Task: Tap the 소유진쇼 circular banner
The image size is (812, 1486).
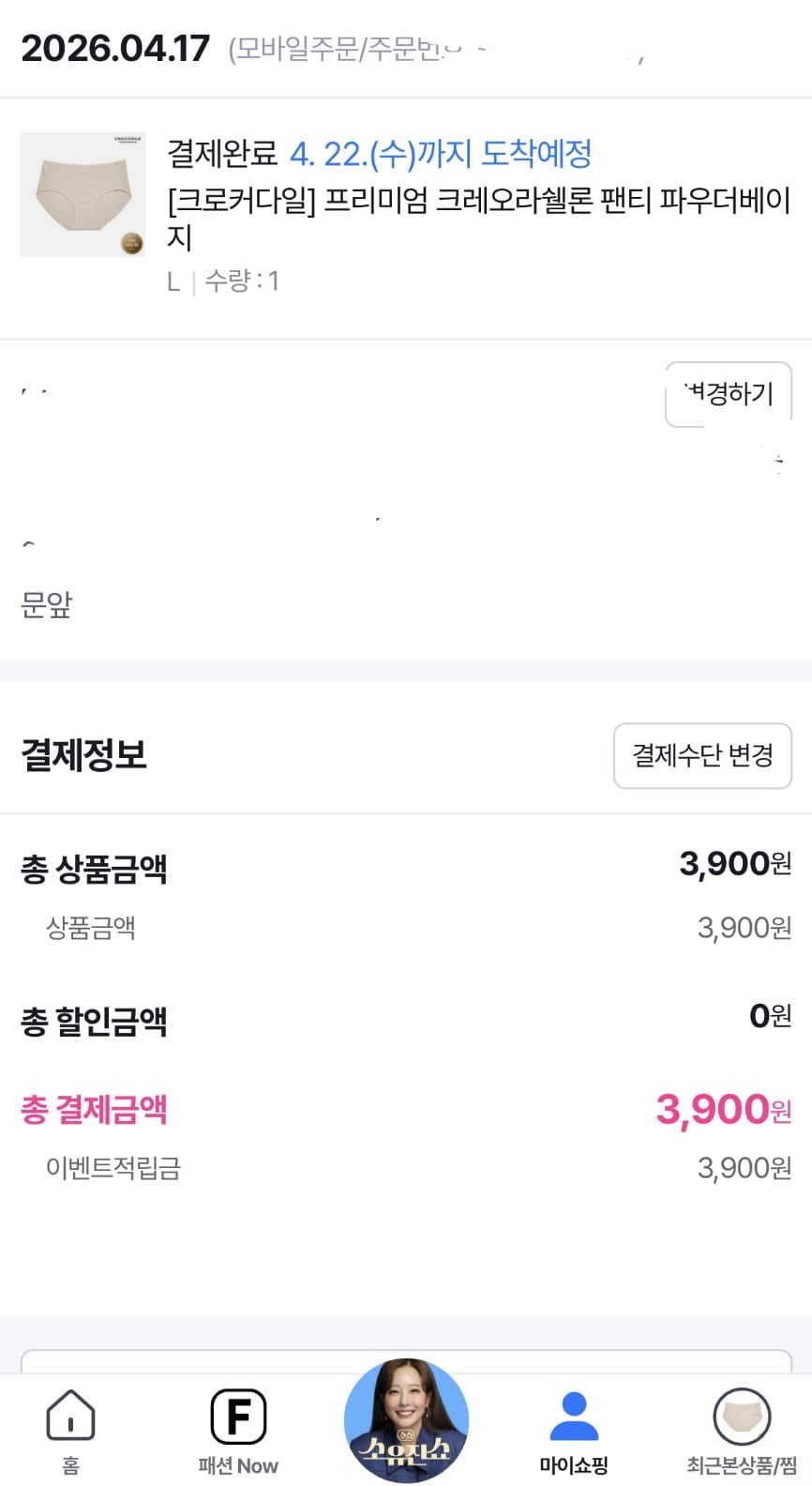Action: [x=406, y=1420]
